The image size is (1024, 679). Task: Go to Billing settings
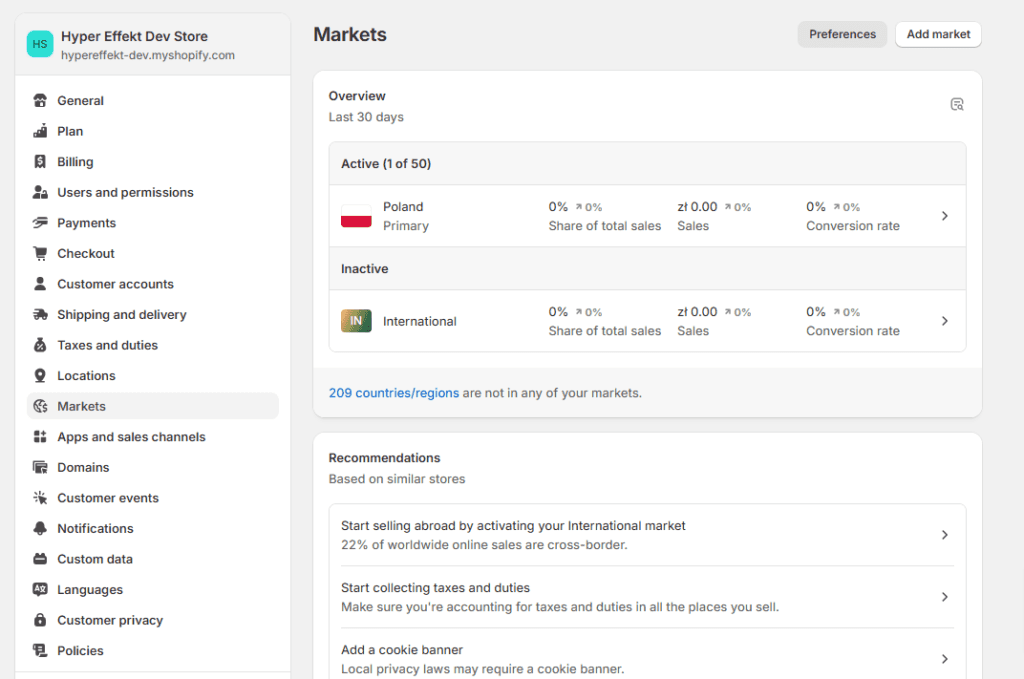coord(153,162)
